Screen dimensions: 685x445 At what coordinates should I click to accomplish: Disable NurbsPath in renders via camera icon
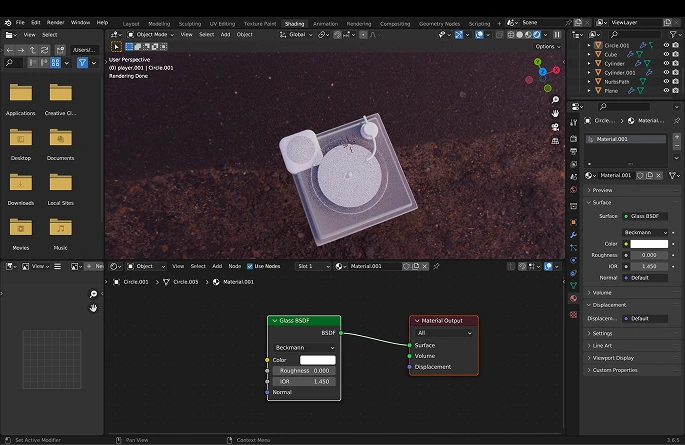[676, 81]
